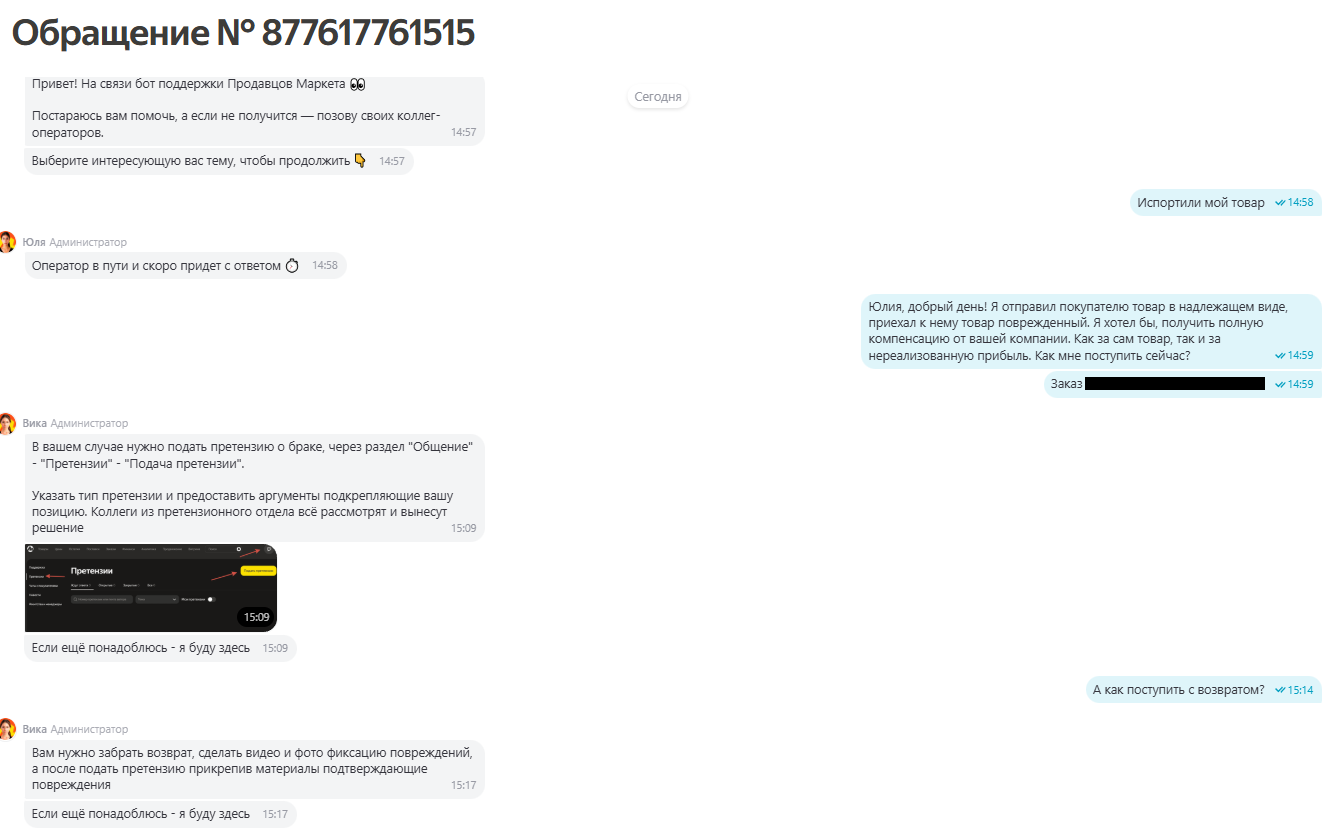Select the 'Испортили мой товар' message
Viewport: 1328px width, 834px height.
click(x=1226, y=203)
